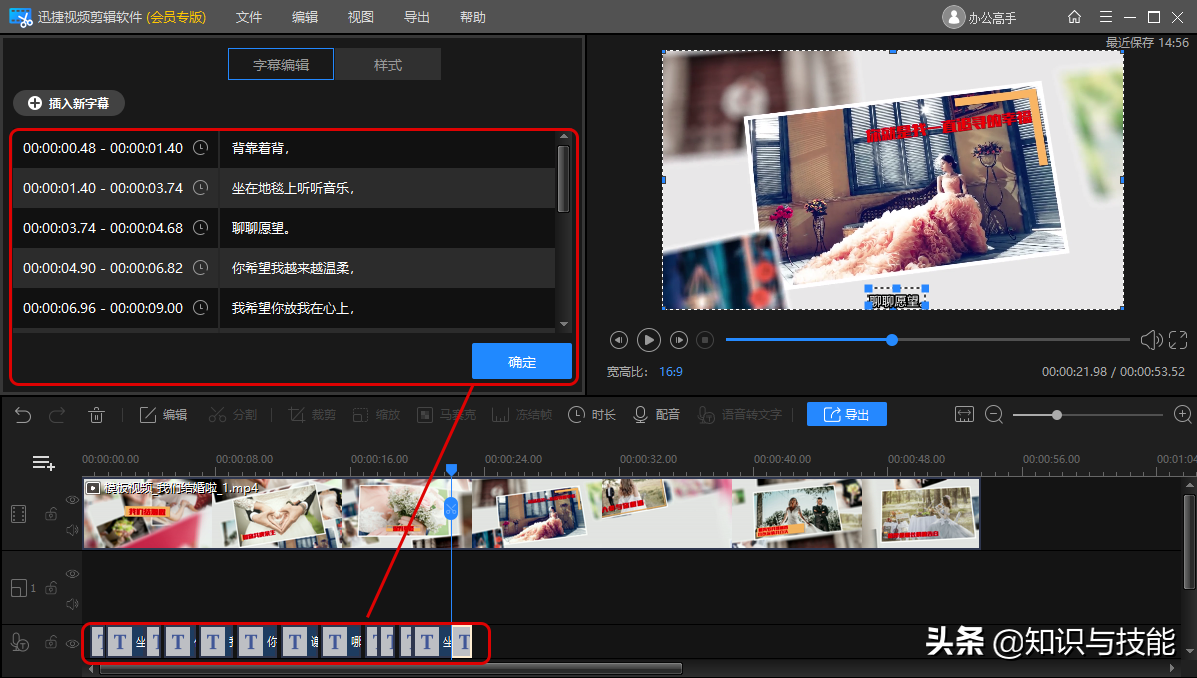The width and height of the screenshot is (1197, 678).
Task: Click the preview playback progress slider handle
Action: [x=892, y=340]
